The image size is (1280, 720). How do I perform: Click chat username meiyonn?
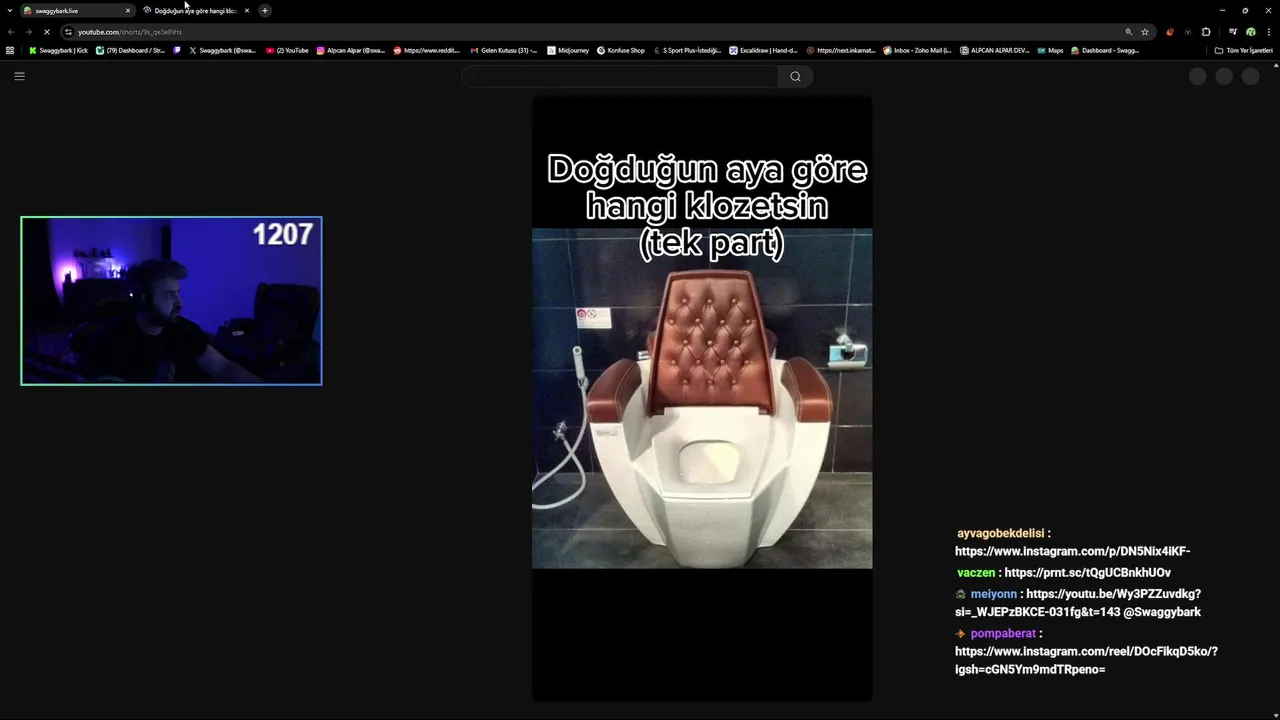(x=993, y=594)
